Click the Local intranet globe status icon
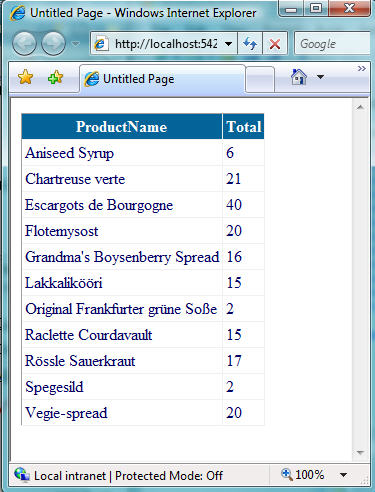The width and height of the screenshot is (375, 492). [22, 474]
